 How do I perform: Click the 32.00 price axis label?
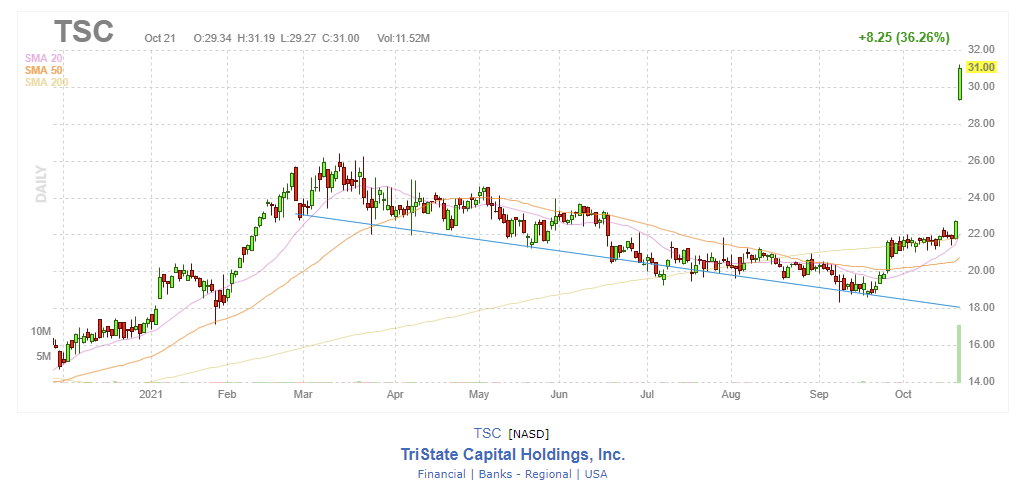981,49
